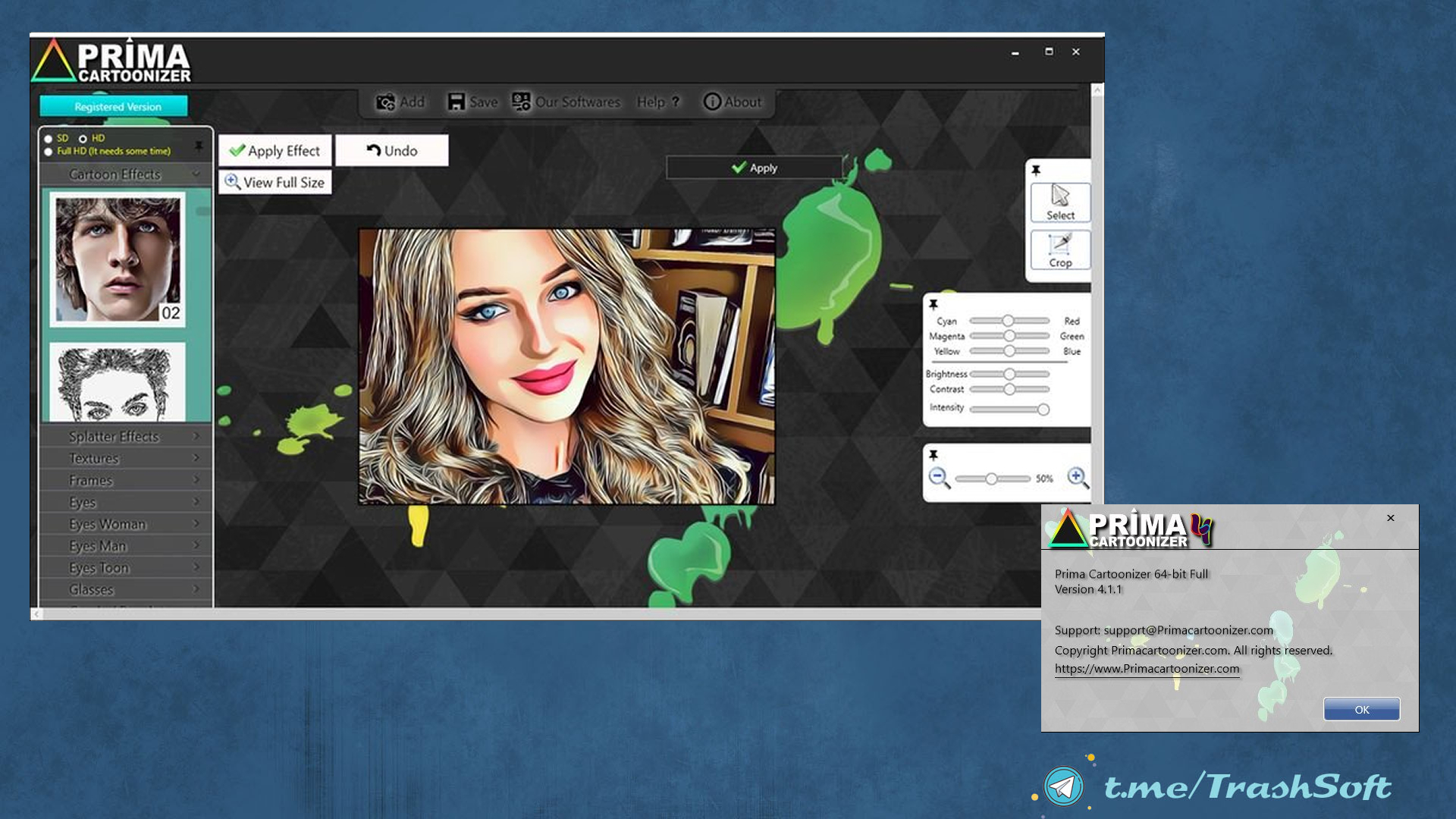Click the Primacartoonizer.com website link
This screenshot has width=1456, height=819.
pos(1148,668)
